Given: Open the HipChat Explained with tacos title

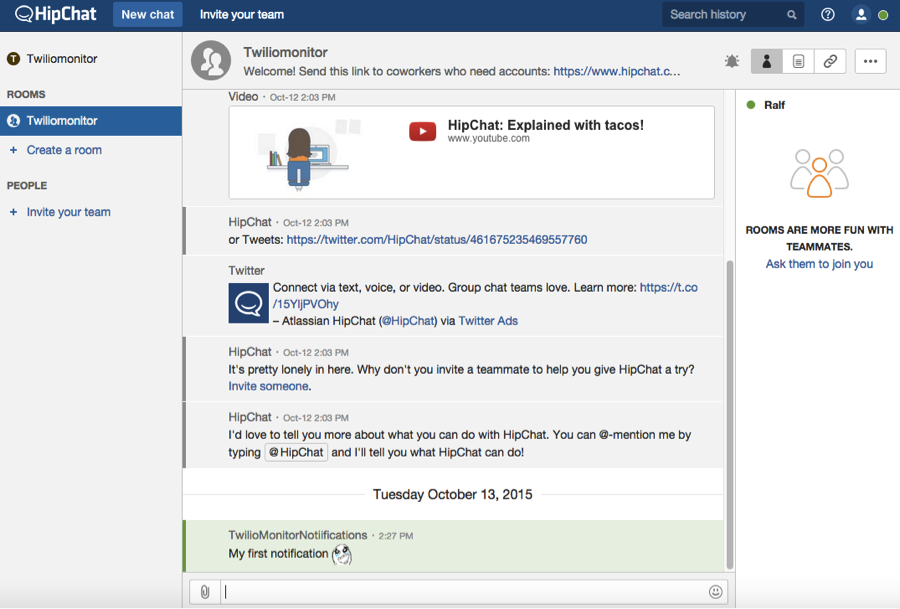Looking at the screenshot, I should coord(545,125).
